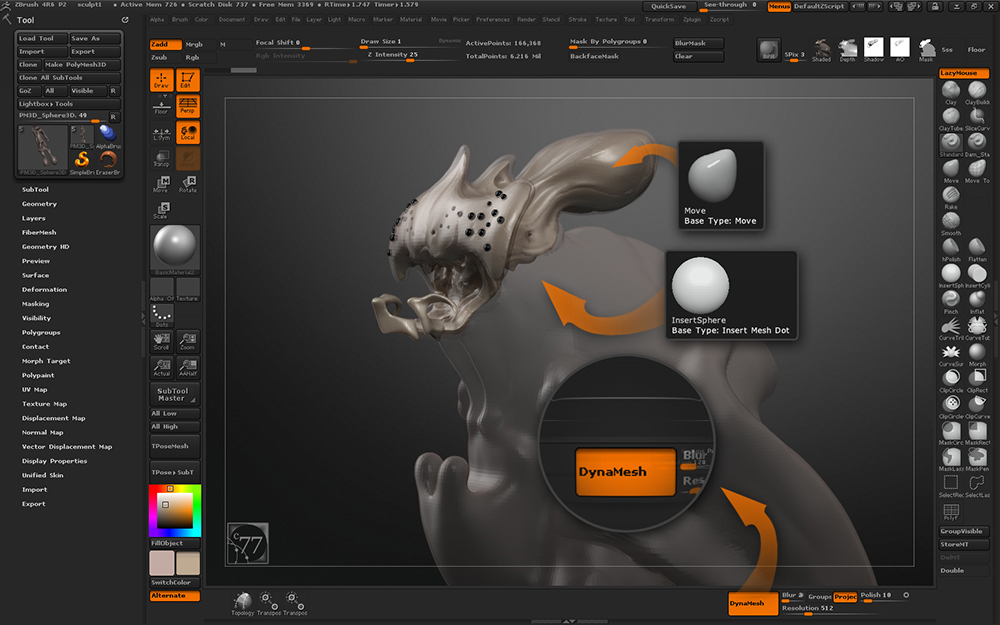Toggle the Project option next to Groups
Viewport: 1000px width, 625px height.
pos(845,596)
